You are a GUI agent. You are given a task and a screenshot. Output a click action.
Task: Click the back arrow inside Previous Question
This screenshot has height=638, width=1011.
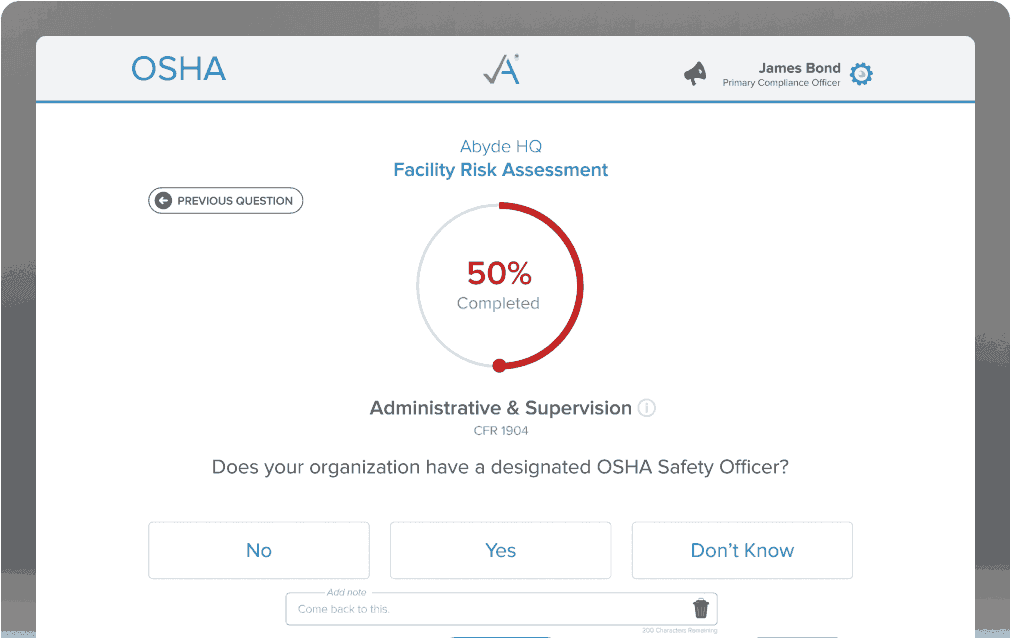161,200
